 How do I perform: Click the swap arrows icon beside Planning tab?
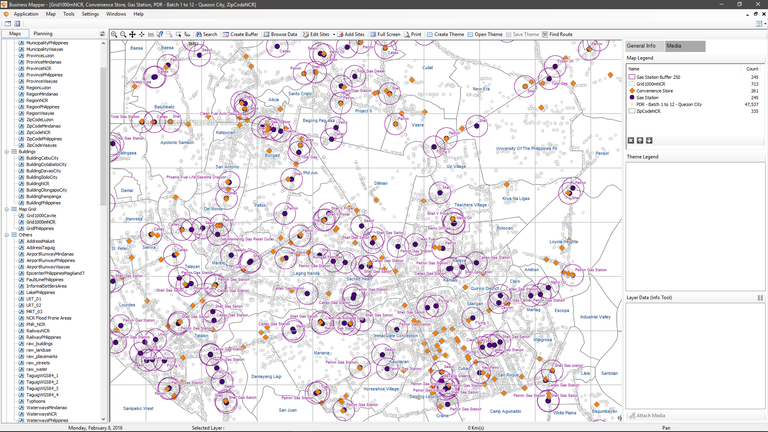pos(102,34)
